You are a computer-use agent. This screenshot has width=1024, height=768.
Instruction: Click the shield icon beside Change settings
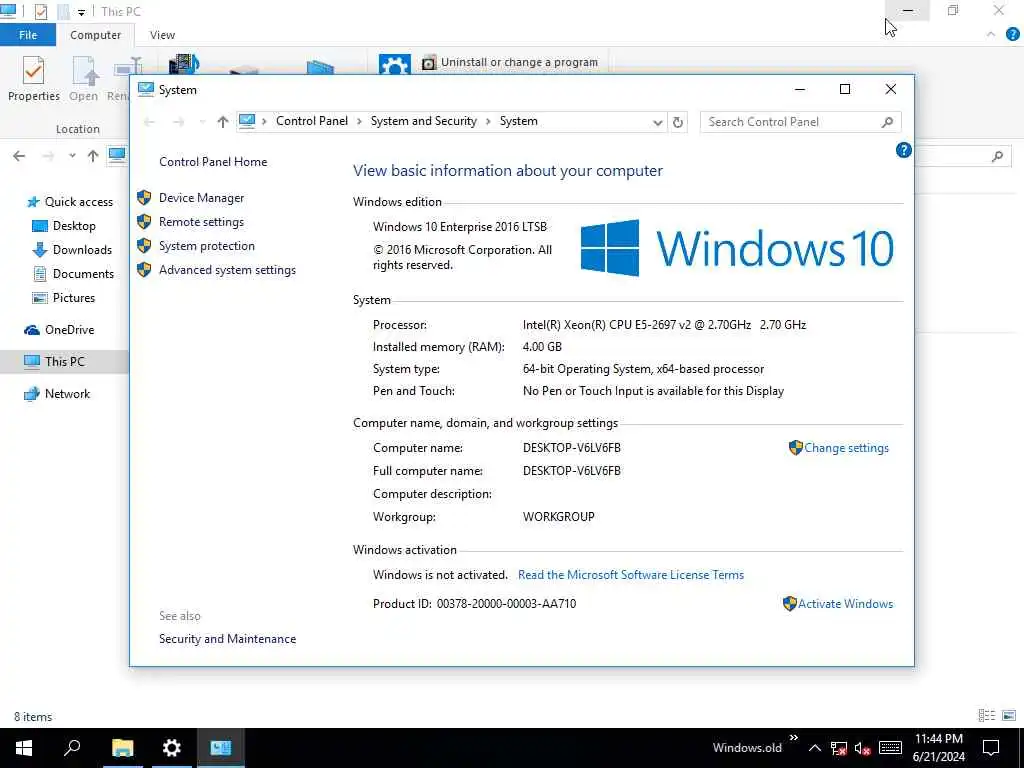[x=795, y=447]
